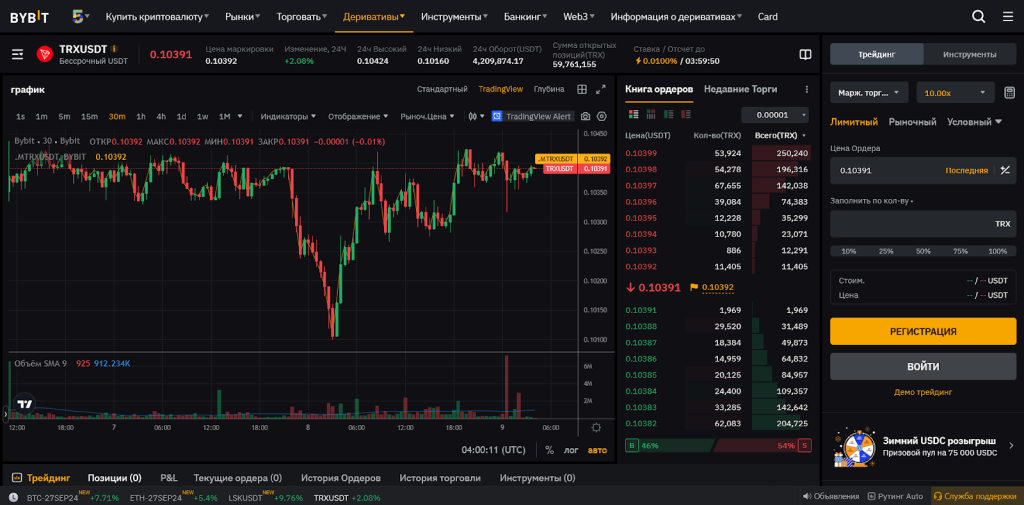Open the search magnifier in top bar

(x=979, y=16)
